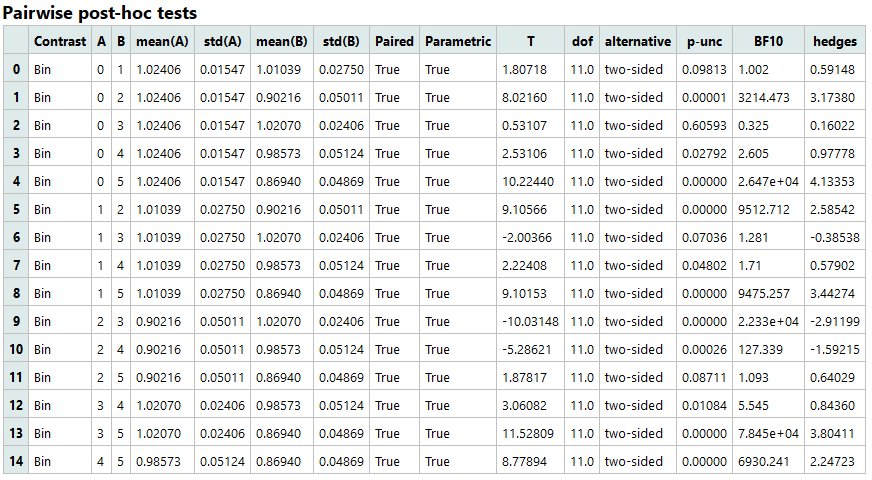Click T value 9.10566
The width and height of the screenshot is (872, 480).
(524, 210)
